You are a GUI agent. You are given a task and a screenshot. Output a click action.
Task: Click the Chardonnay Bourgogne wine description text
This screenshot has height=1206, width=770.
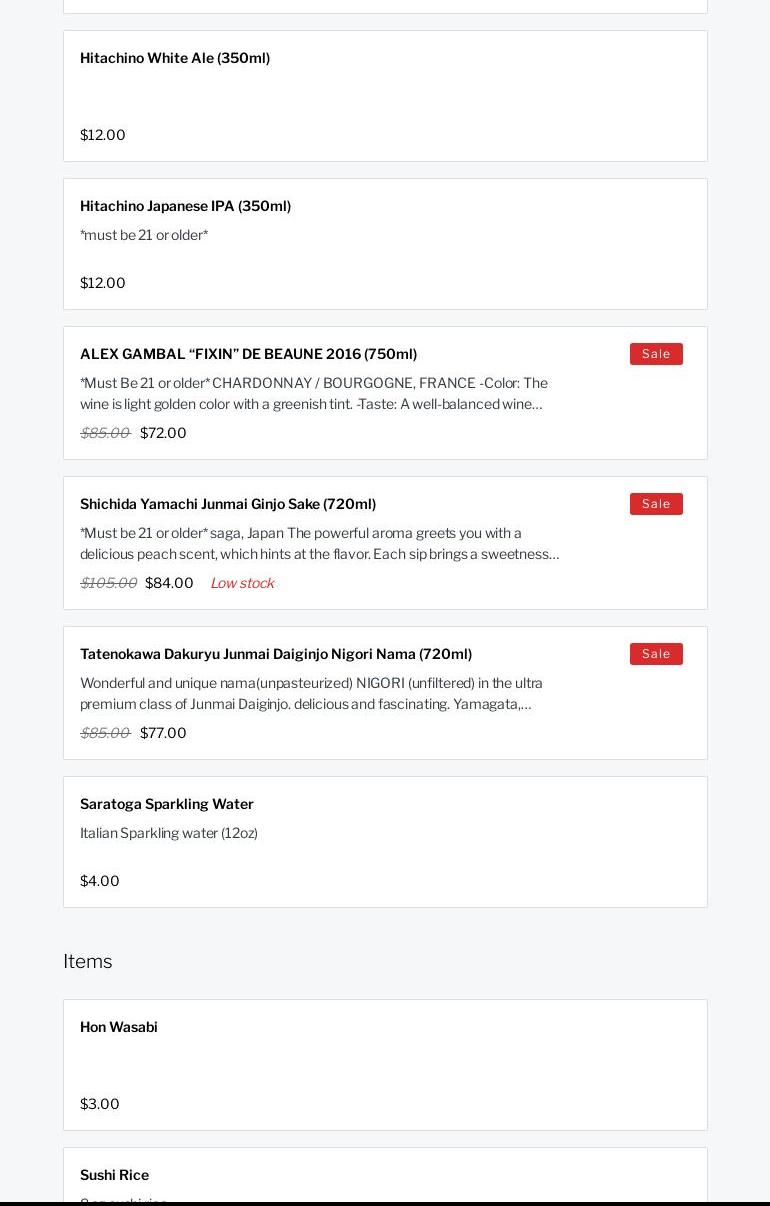point(314,393)
